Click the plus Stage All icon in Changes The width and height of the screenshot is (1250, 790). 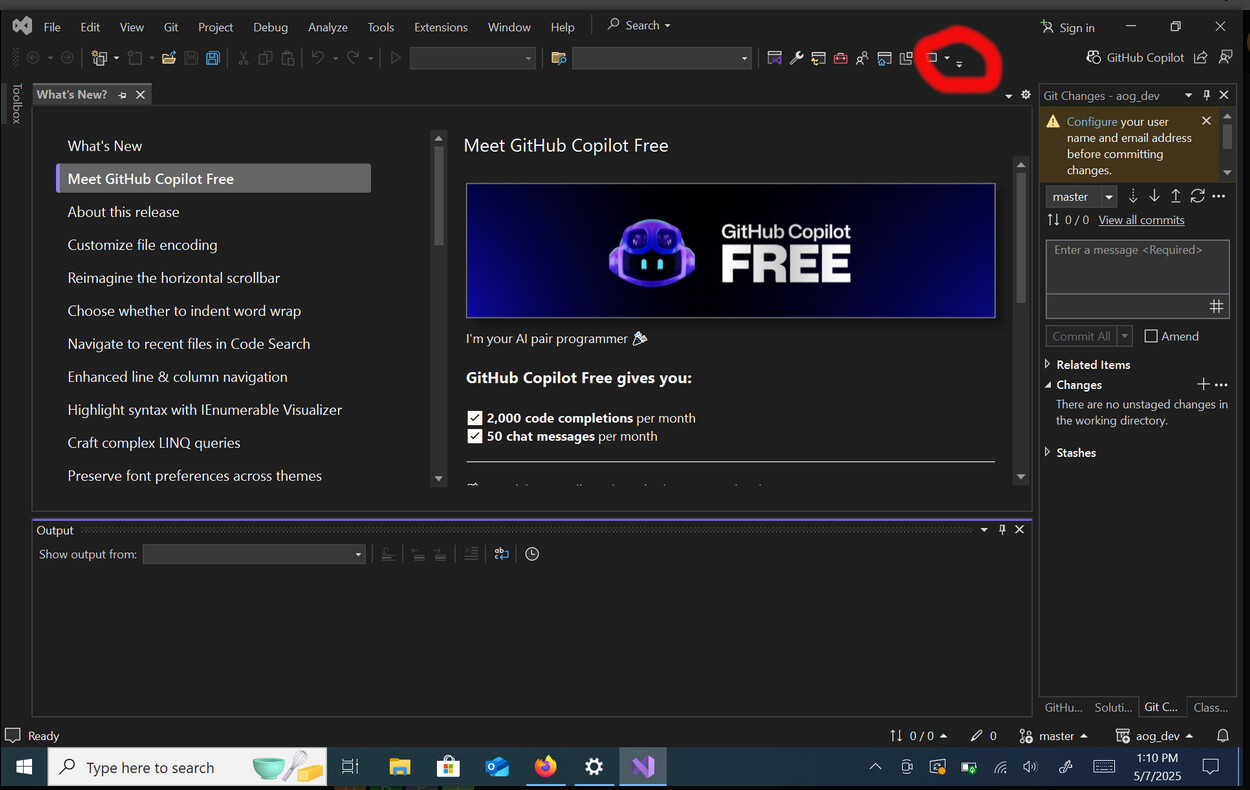(1203, 384)
